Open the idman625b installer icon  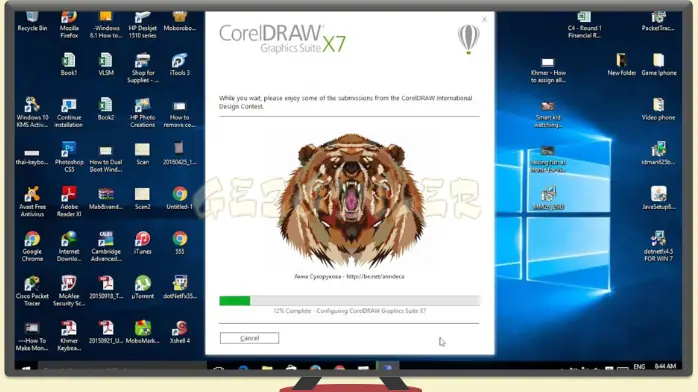click(658, 154)
